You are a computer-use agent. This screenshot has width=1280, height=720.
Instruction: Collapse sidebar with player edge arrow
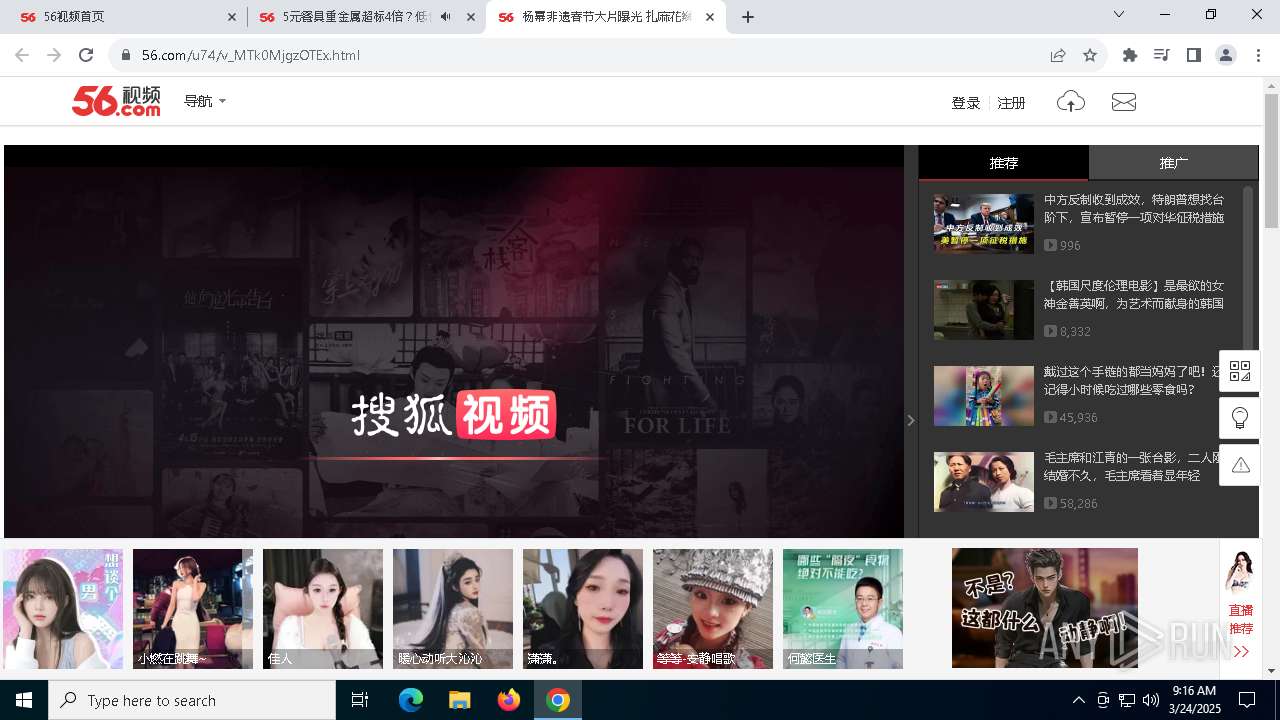pos(911,420)
